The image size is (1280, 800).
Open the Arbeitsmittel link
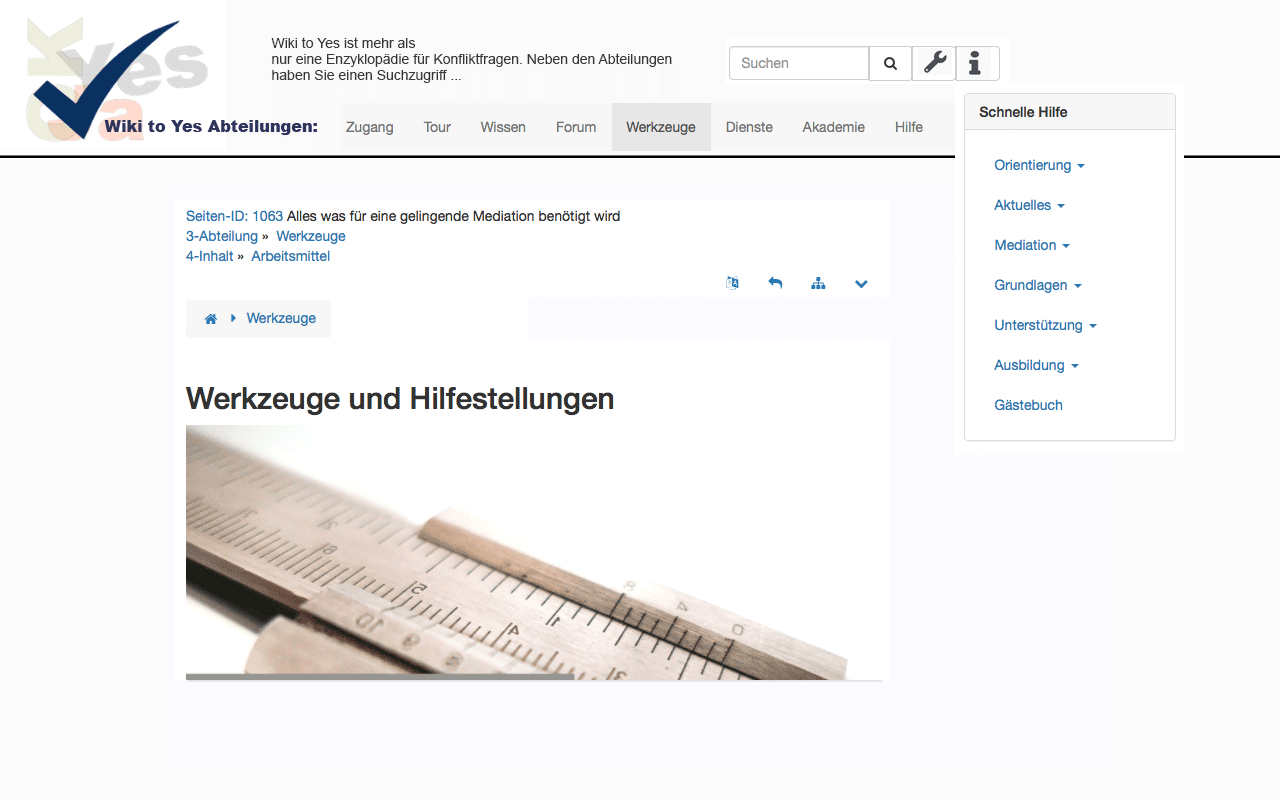click(290, 256)
